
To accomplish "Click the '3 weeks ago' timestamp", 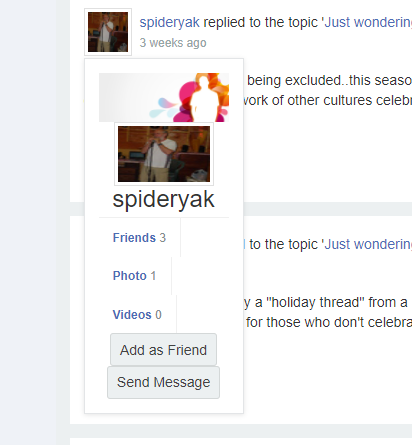I will pos(173,43).
